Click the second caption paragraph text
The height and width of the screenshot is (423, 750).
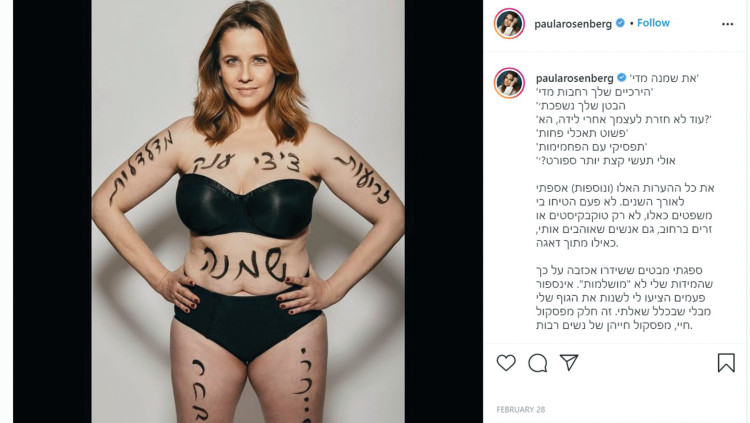pos(625,215)
